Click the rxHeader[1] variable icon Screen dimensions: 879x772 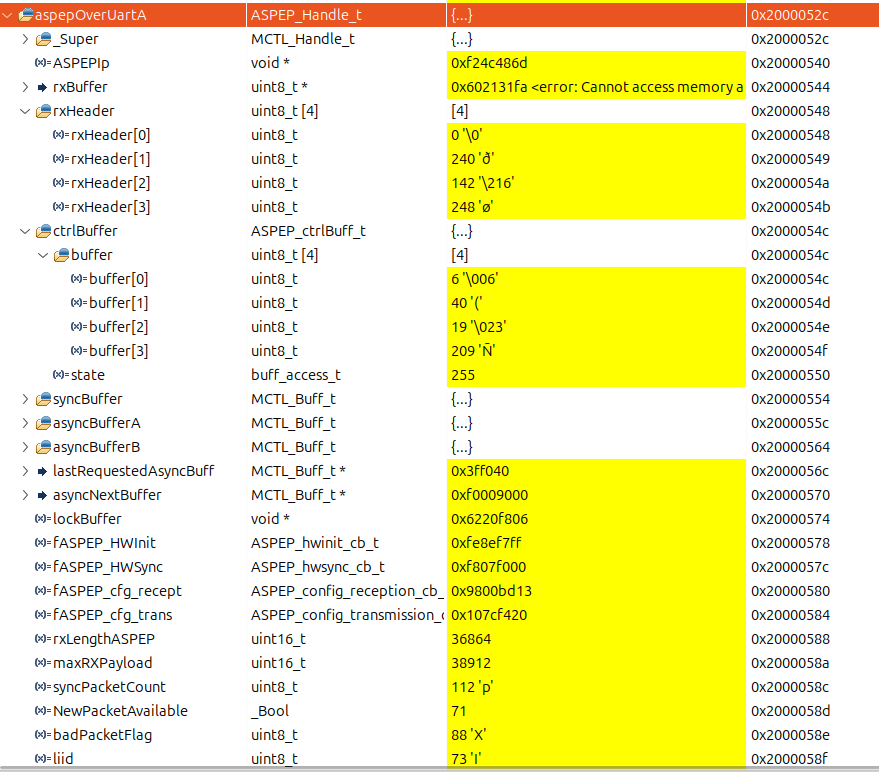(x=61, y=159)
